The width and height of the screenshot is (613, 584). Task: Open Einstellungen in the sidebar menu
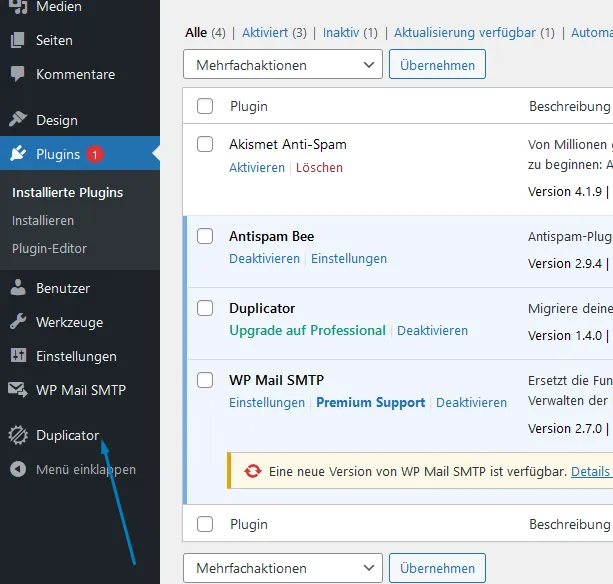pos(76,356)
